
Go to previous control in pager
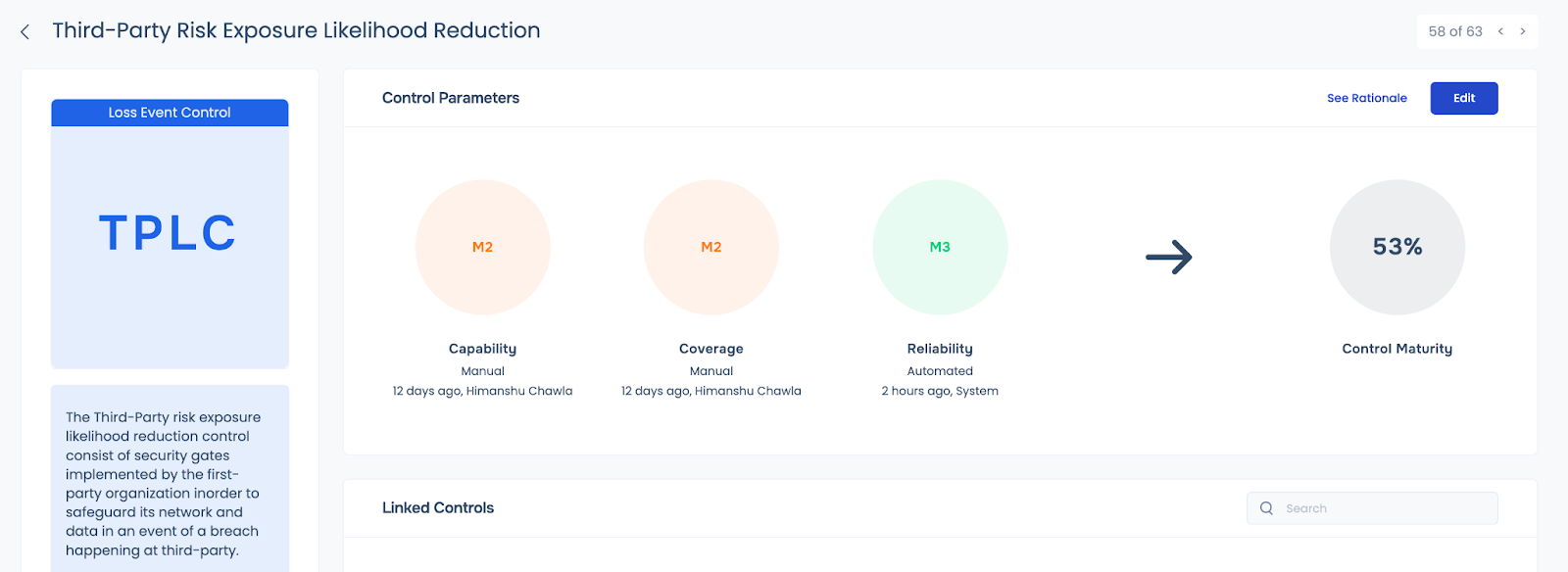click(x=1500, y=31)
